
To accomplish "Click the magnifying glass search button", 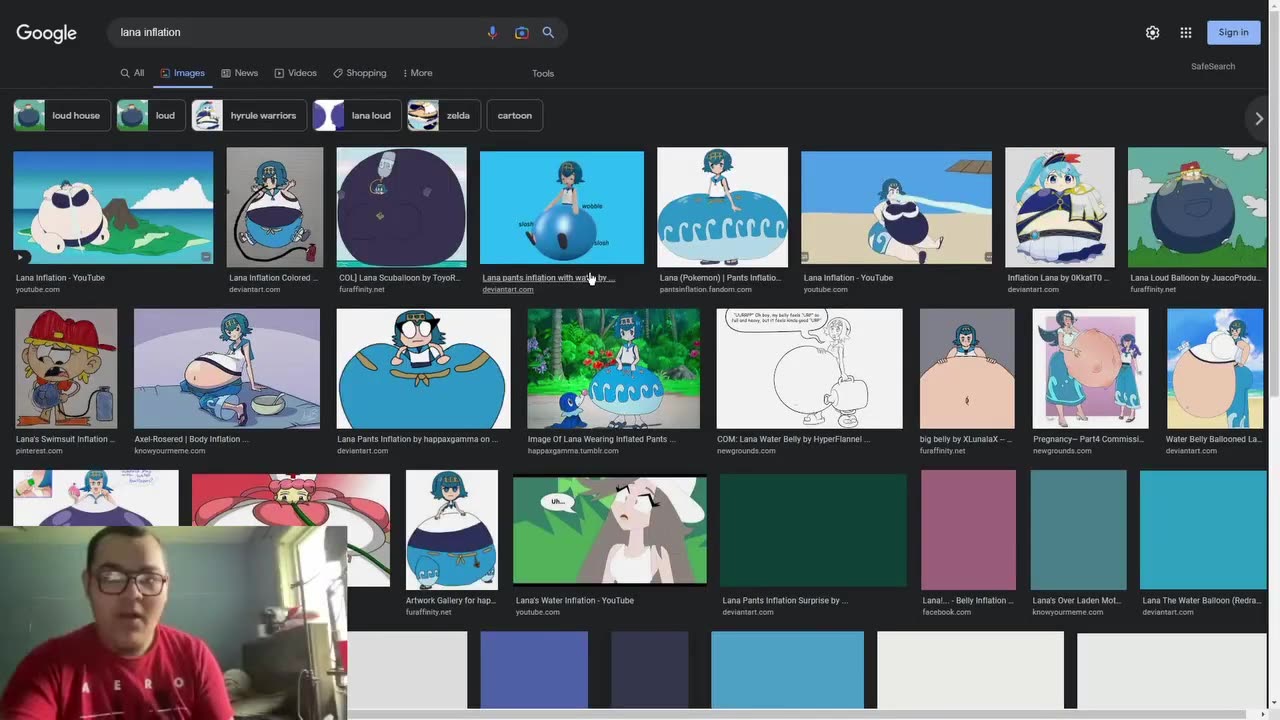I will pos(548,33).
